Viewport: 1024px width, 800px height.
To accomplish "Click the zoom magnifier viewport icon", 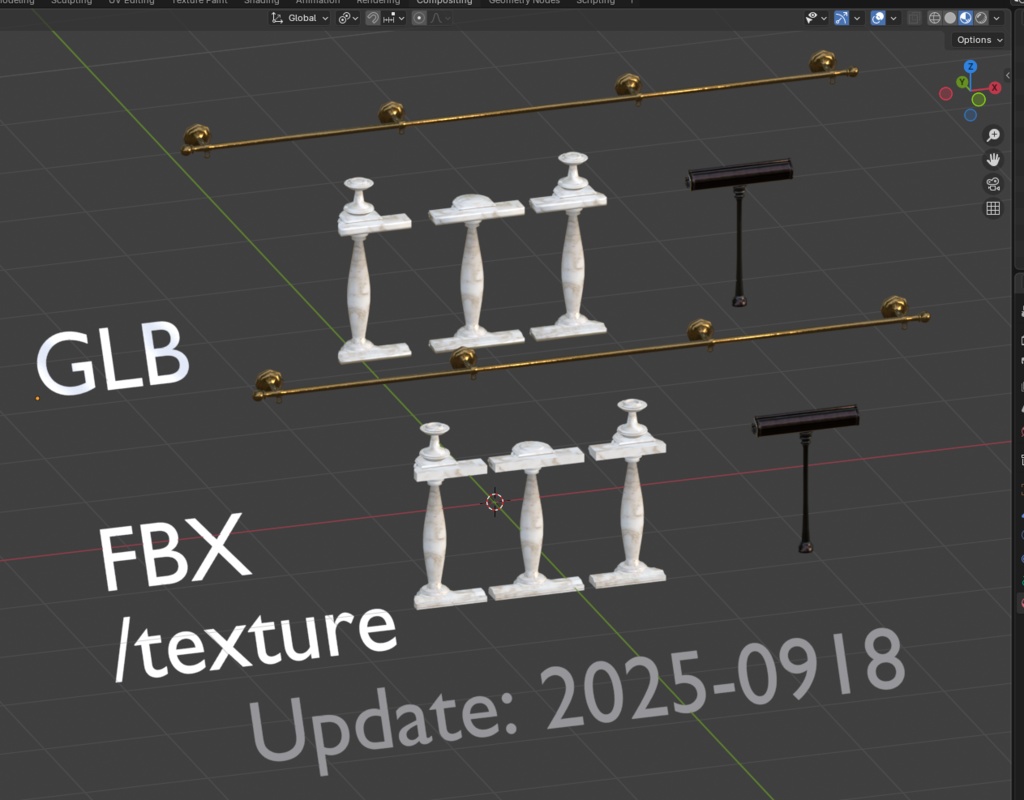I will [x=993, y=135].
